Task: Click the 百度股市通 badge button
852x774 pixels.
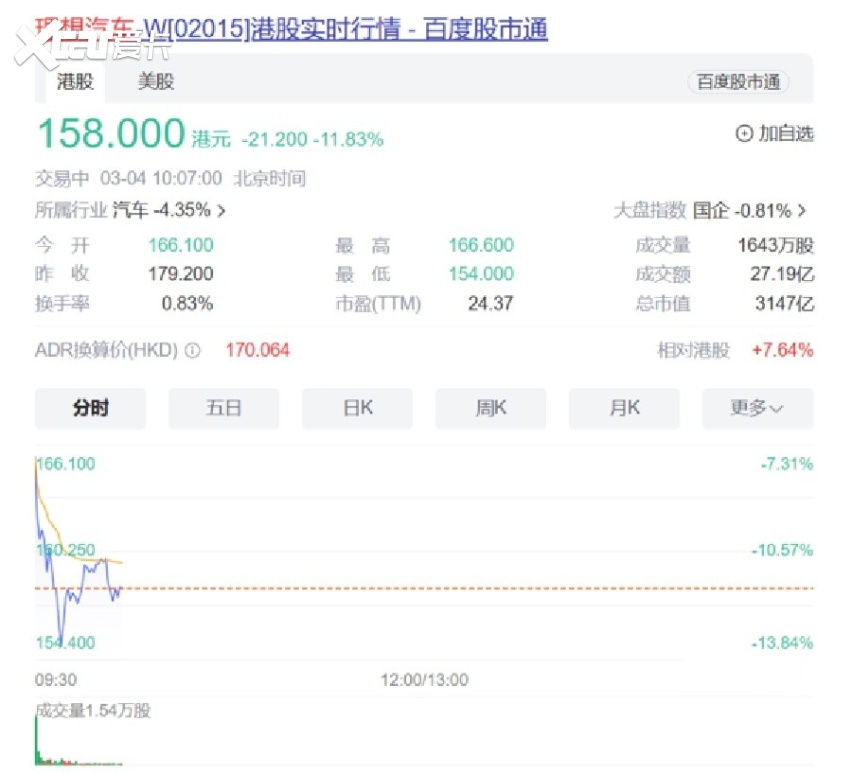Action: 738,82
